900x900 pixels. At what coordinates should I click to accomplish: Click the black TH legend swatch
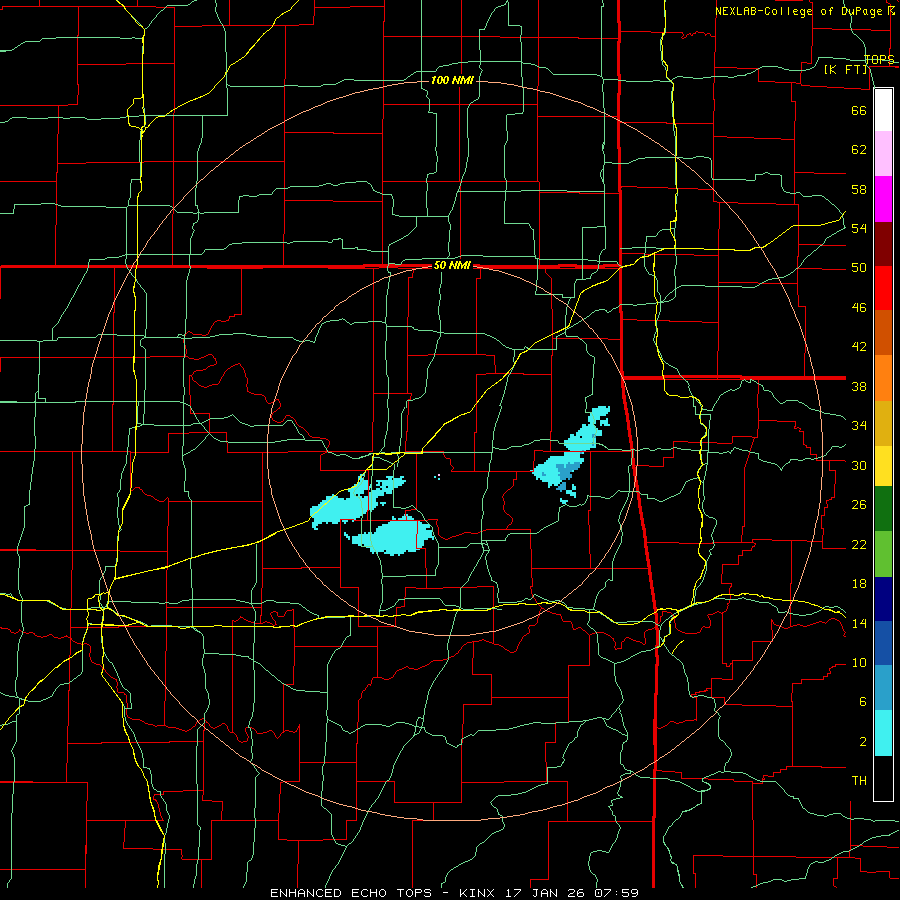883,778
